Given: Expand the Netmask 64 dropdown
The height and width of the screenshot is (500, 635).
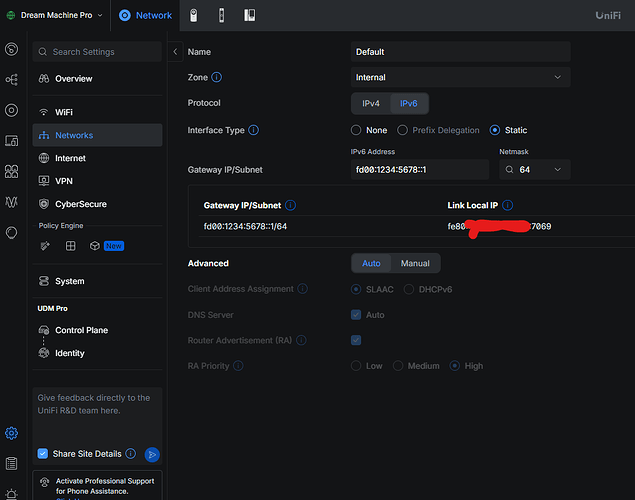Looking at the screenshot, I should coord(535,170).
